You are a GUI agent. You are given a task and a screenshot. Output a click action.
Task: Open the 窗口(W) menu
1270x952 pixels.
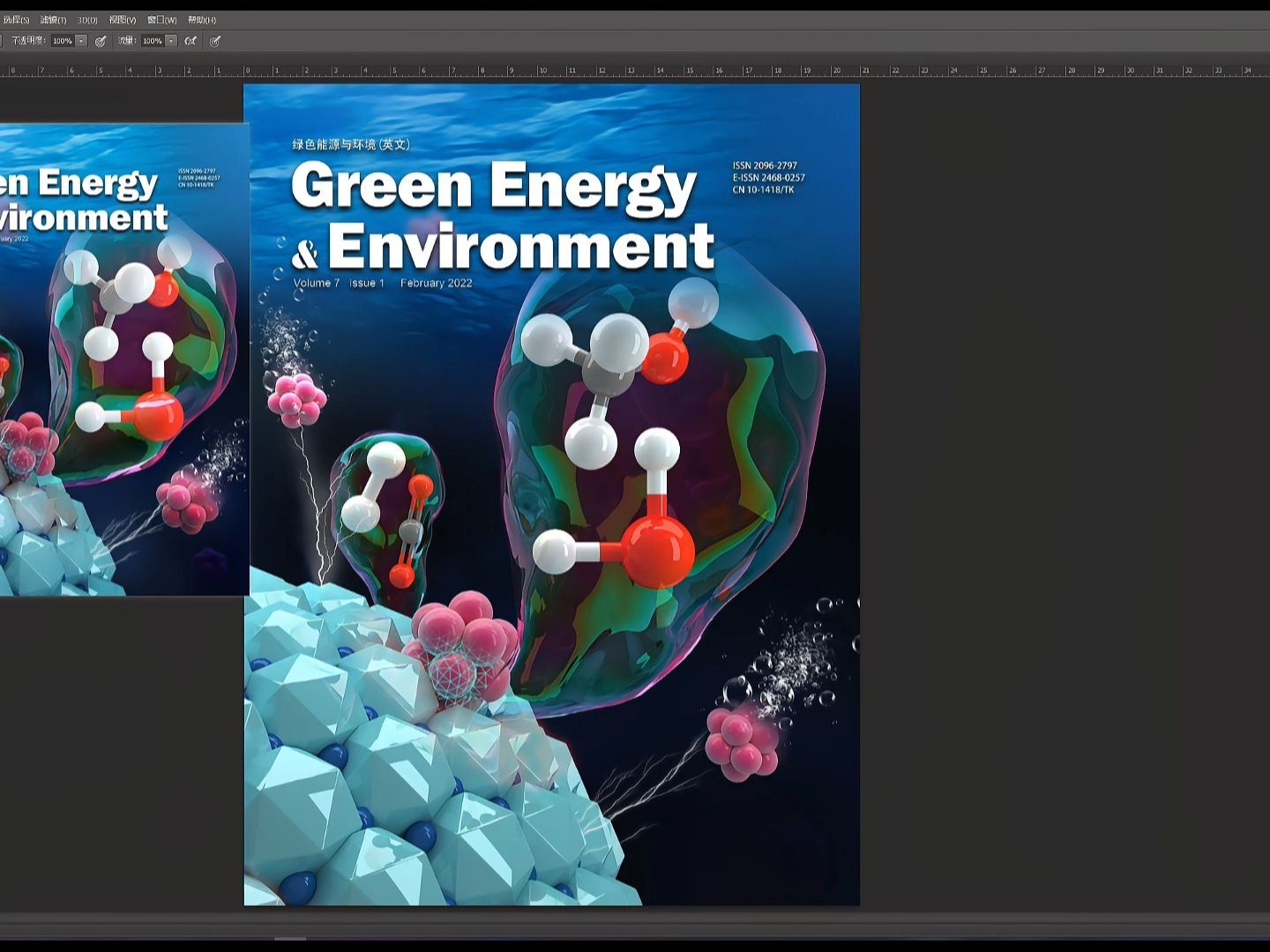161,19
